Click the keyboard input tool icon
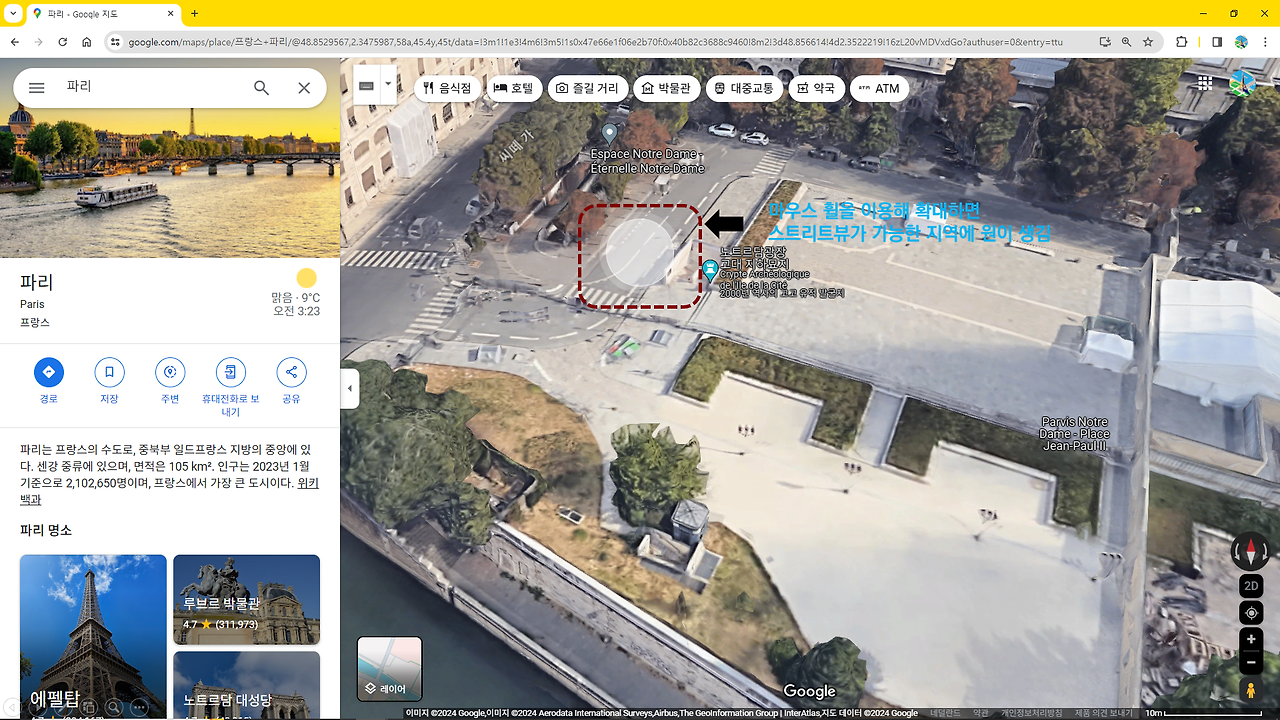This screenshot has width=1280, height=720. (x=367, y=86)
